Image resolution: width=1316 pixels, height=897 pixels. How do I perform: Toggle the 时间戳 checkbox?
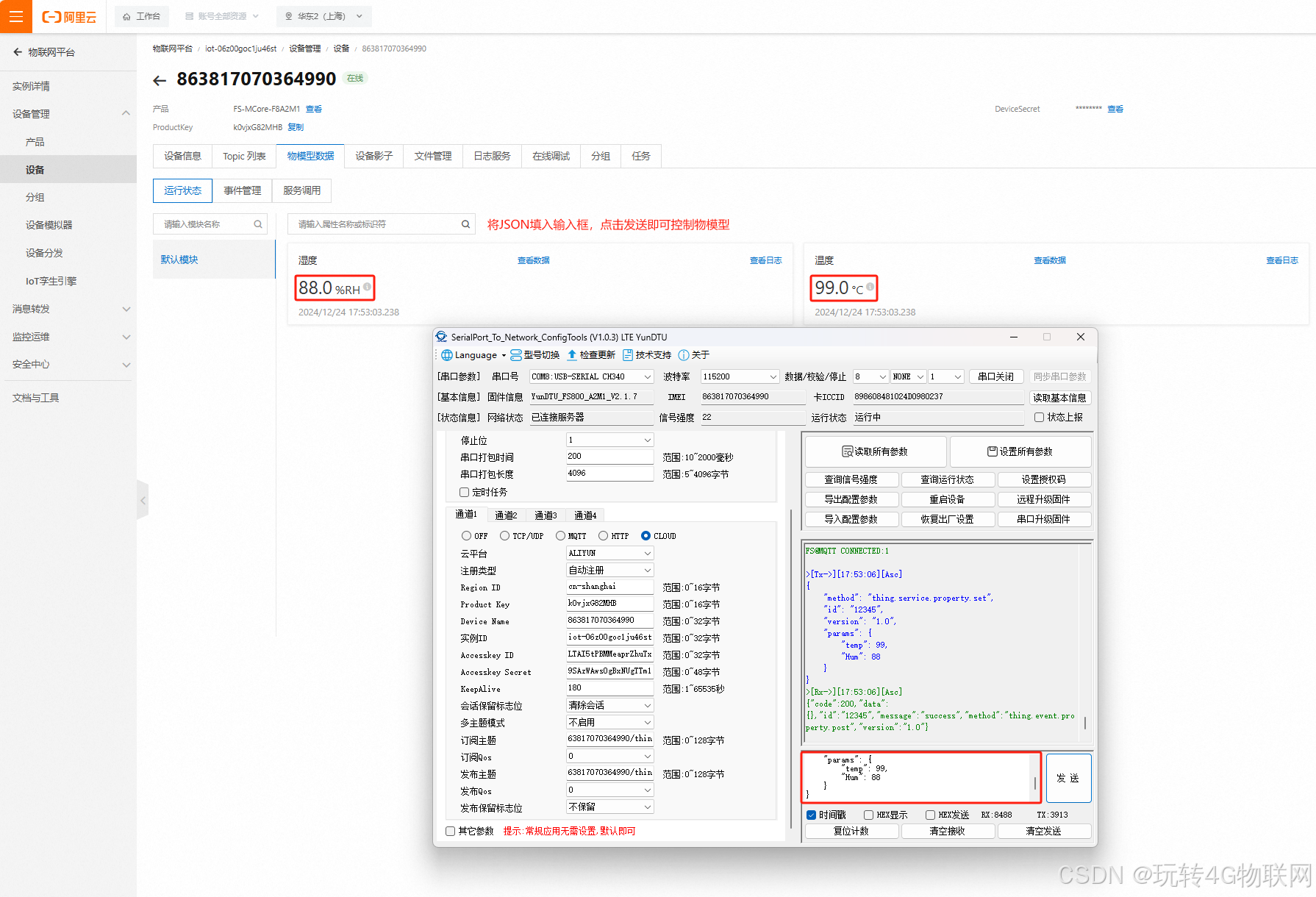[x=812, y=815]
